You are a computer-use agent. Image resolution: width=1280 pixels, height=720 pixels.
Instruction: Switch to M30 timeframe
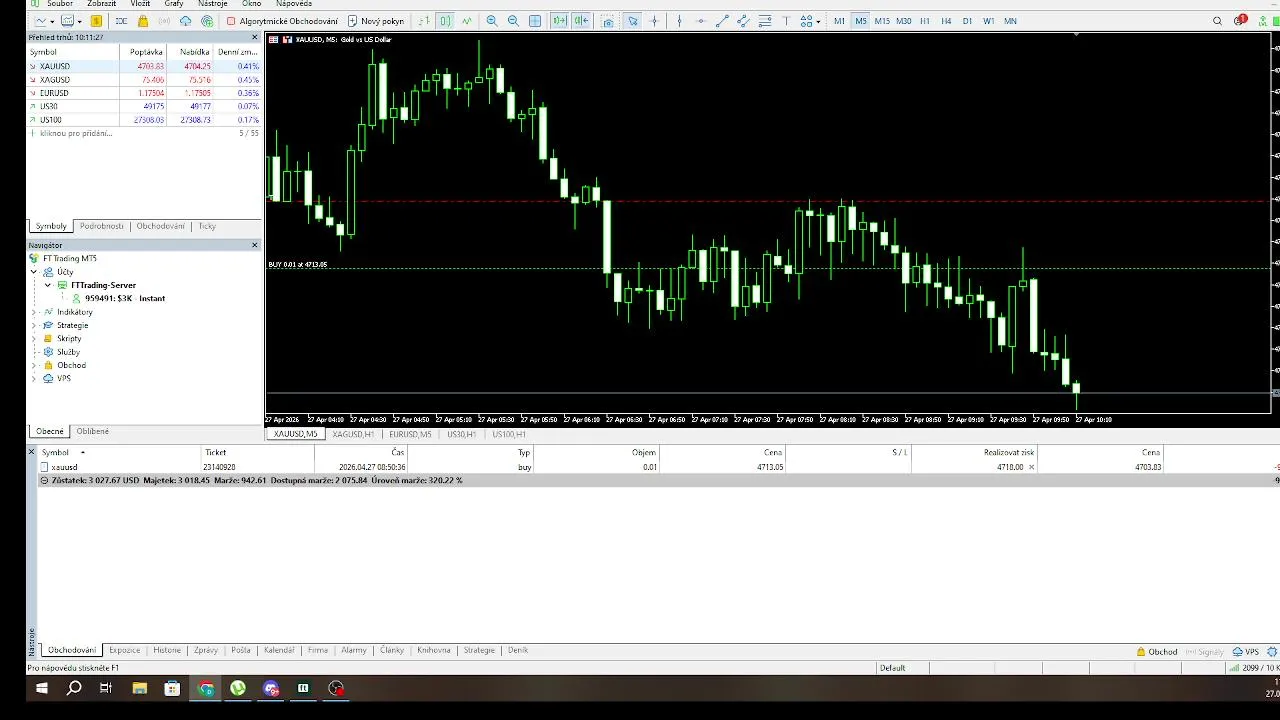(x=903, y=21)
